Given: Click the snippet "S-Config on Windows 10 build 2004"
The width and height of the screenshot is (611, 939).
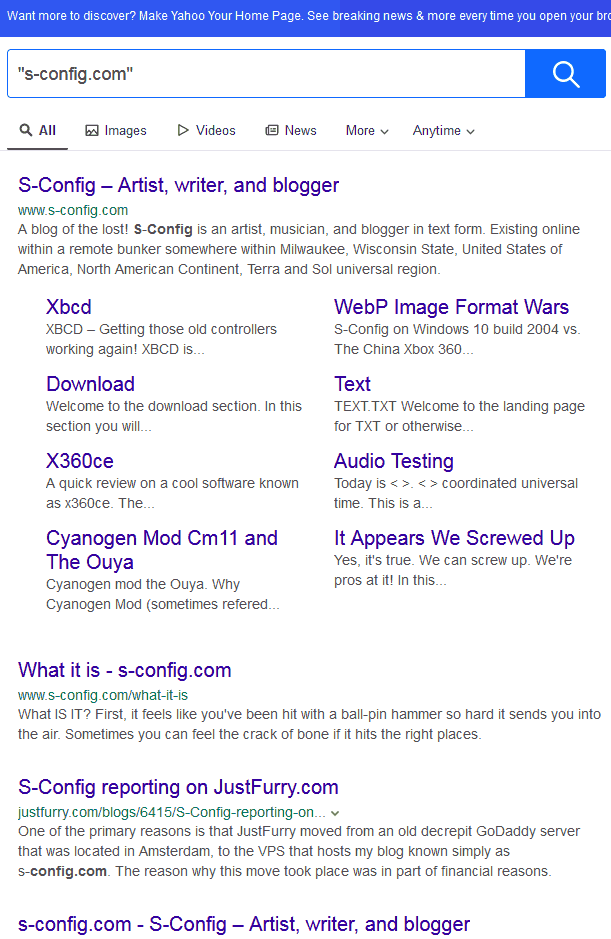Looking at the screenshot, I should 446,329.
